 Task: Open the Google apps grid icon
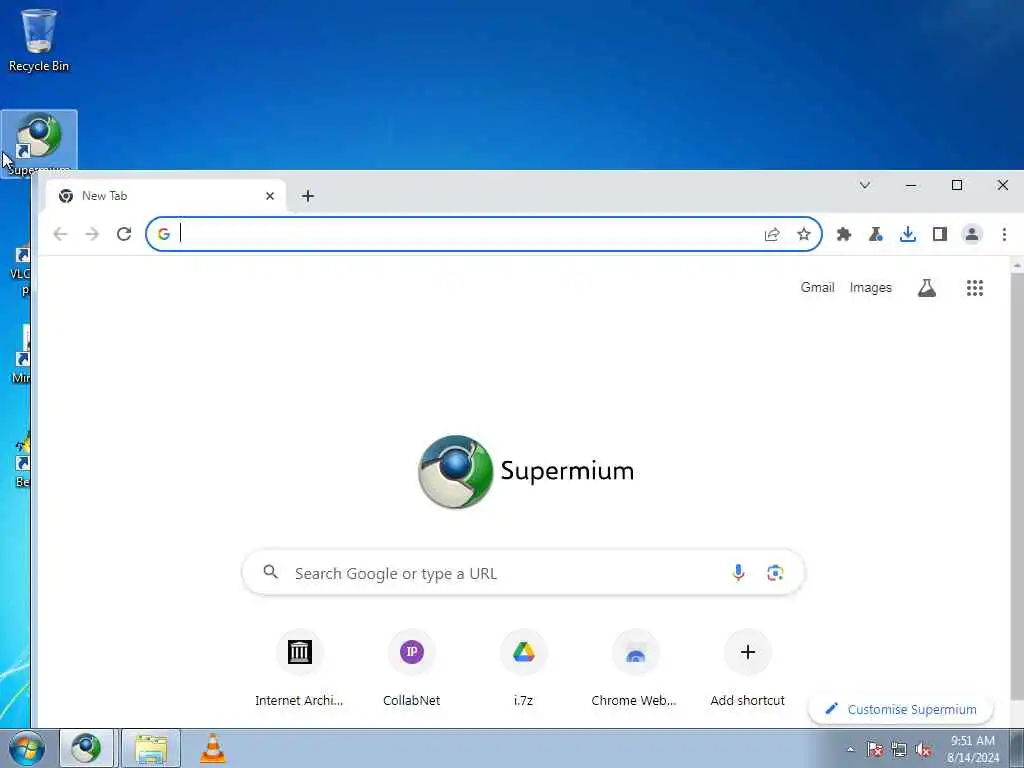tap(975, 288)
